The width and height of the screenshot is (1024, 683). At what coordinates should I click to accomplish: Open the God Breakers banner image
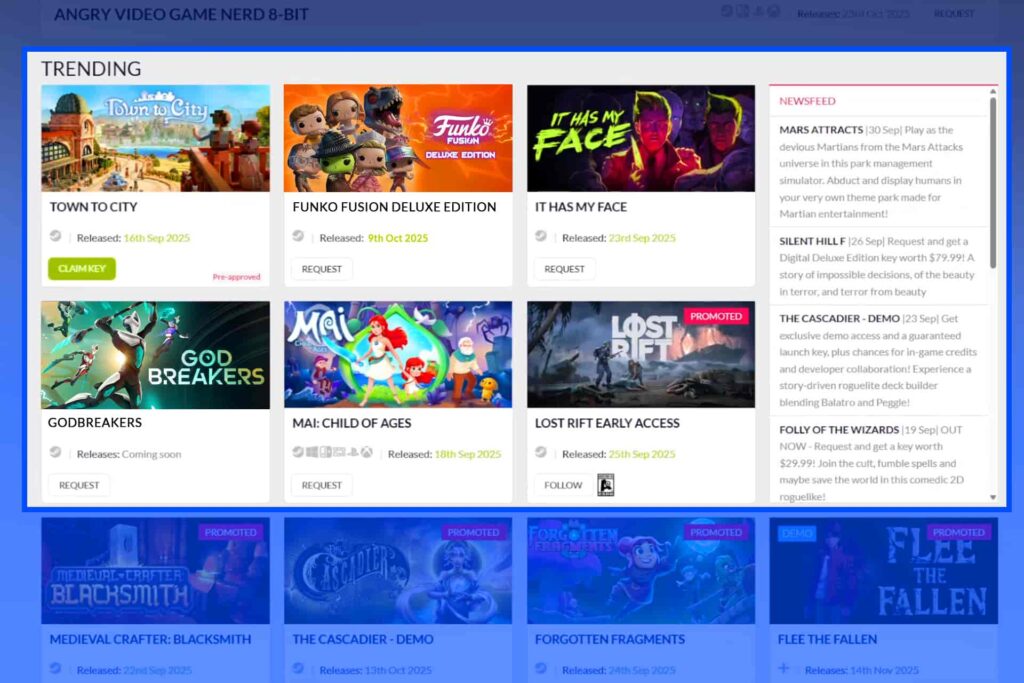point(155,355)
